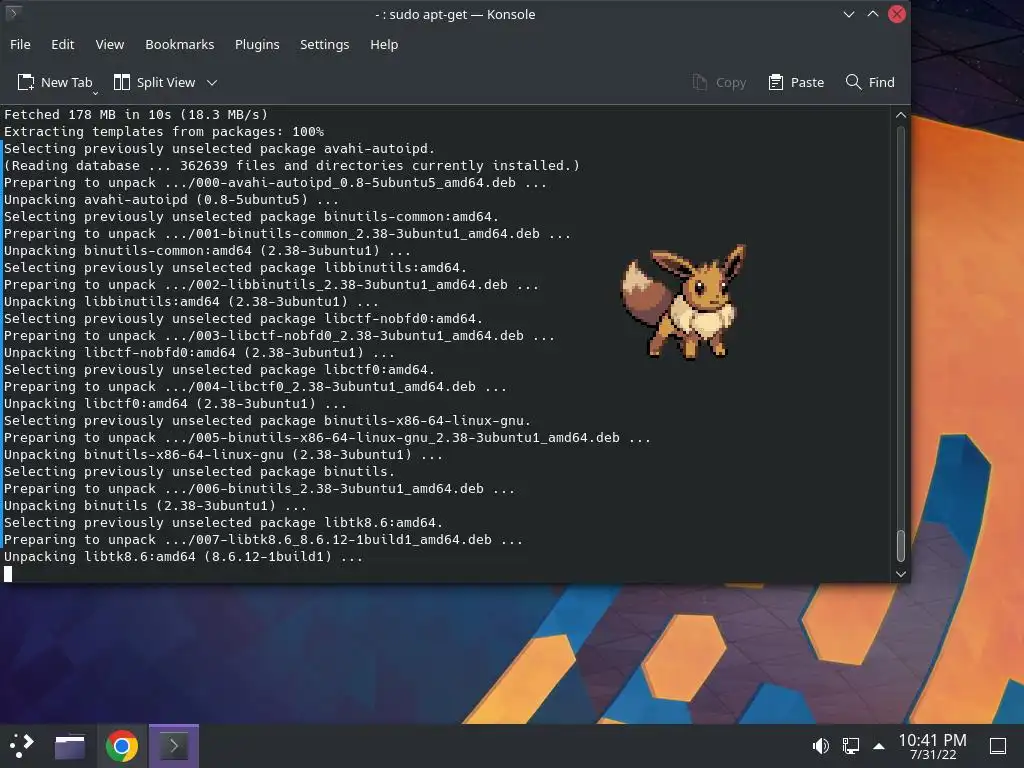Click the terminal scrollbar up arrow
The height and width of the screenshot is (768, 1024).
[x=901, y=115]
